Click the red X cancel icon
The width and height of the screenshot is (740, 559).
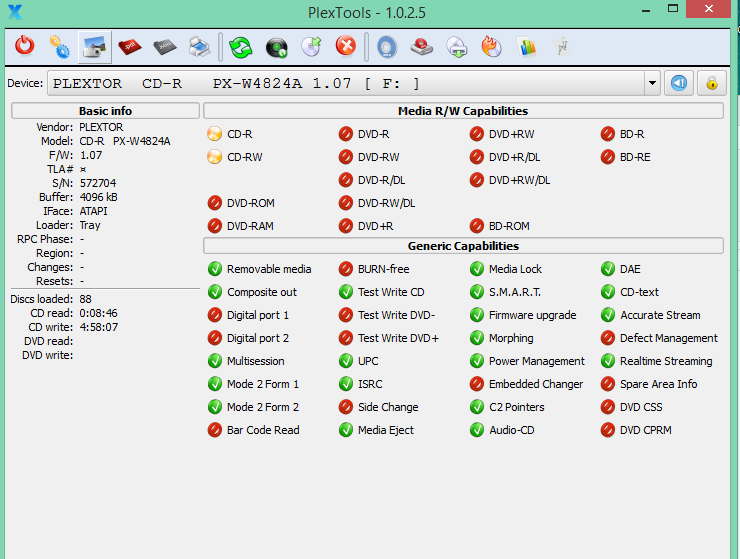pyautogui.click(x=346, y=46)
